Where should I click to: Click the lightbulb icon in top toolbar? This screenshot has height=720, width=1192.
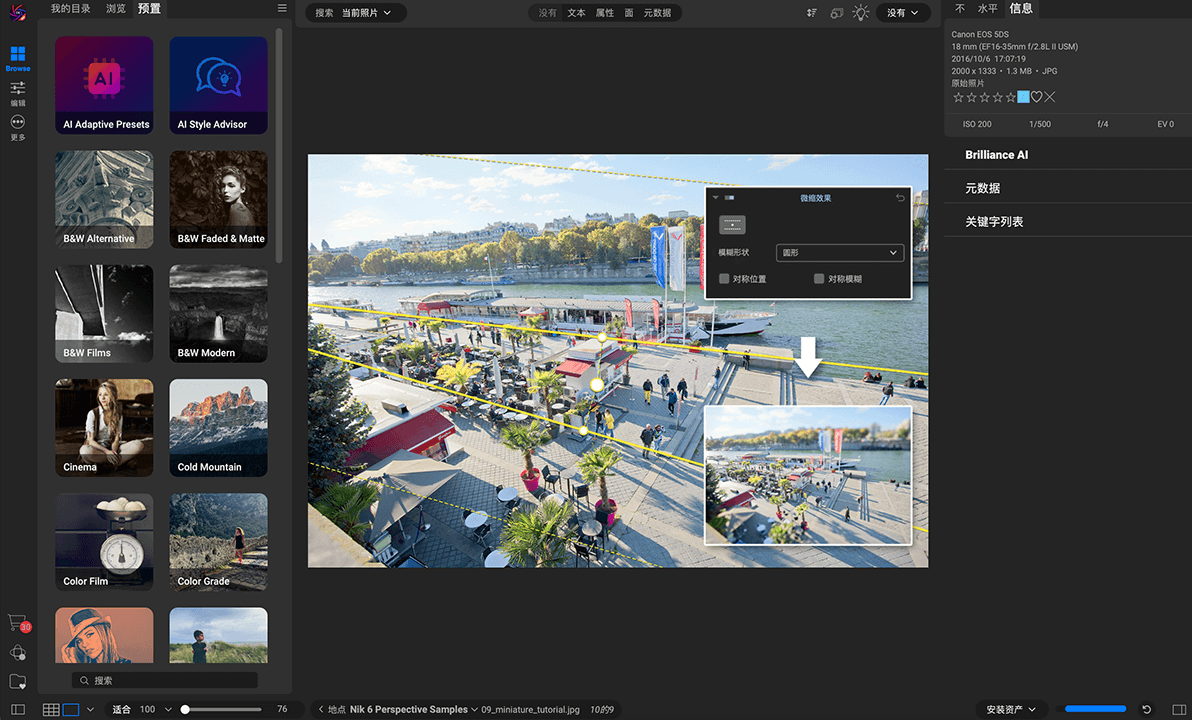click(x=861, y=13)
